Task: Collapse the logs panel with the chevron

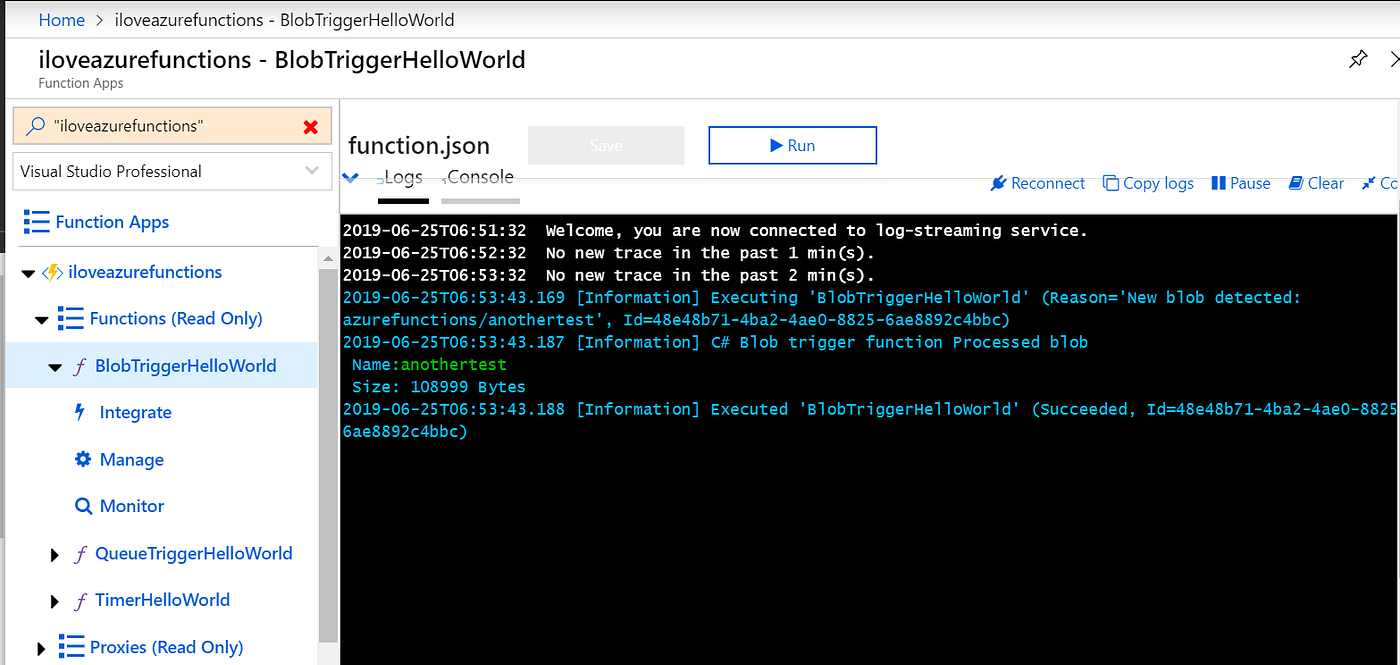Action: [350, 178]
